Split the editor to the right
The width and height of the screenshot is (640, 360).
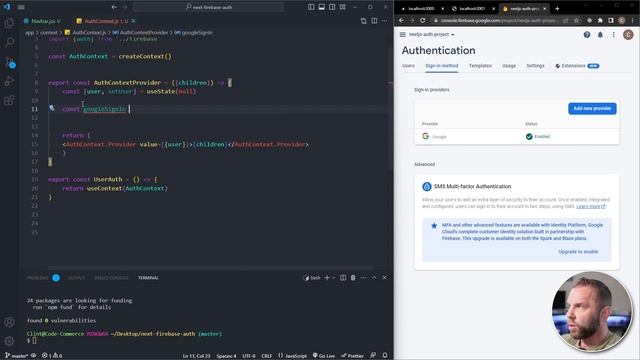(374, 21)
